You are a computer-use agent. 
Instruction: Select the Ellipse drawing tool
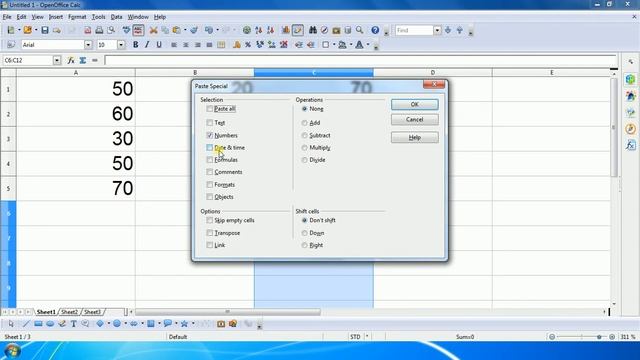pos(50,324)
